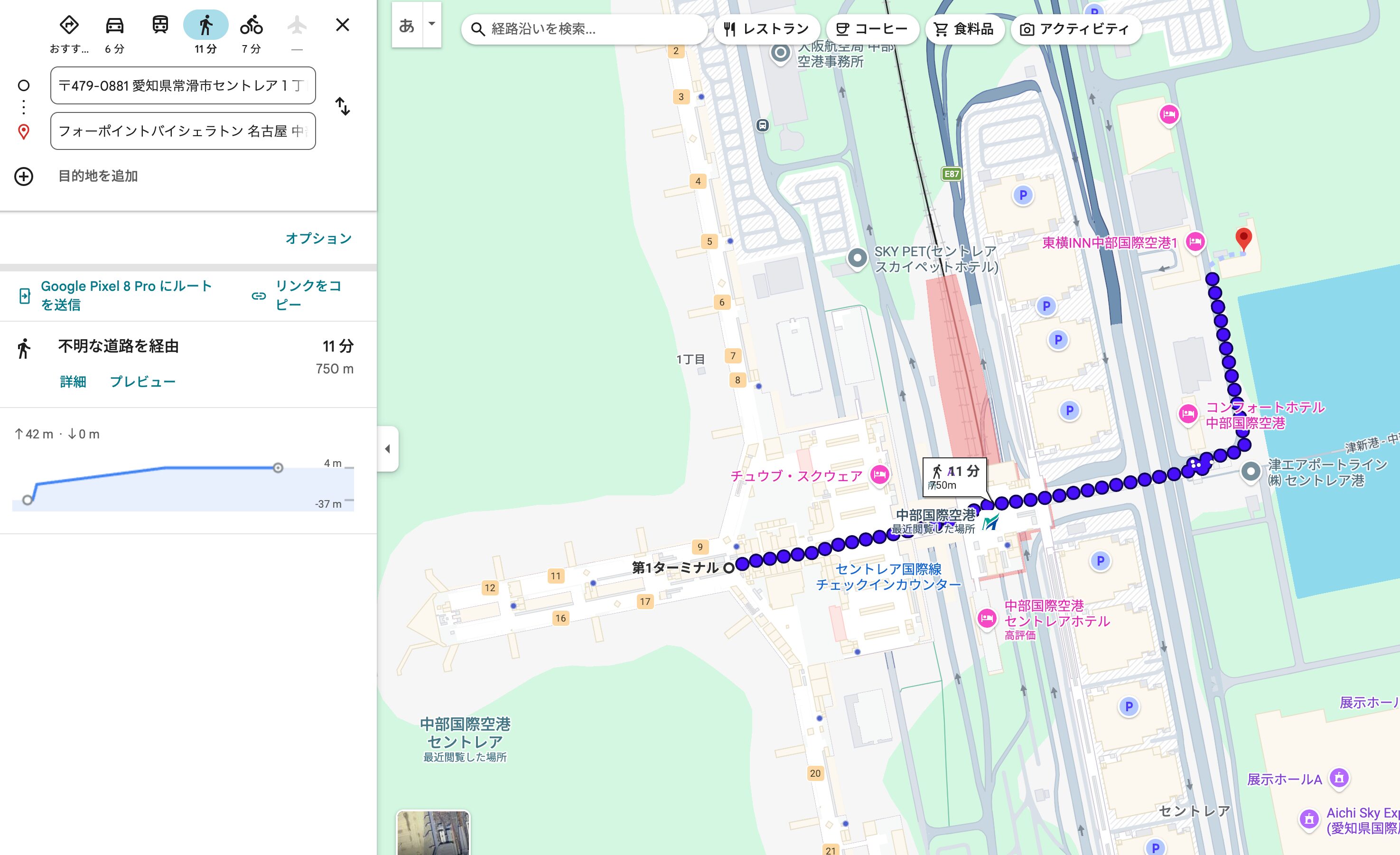
Task: Select the public transit travel mode icon
Action: pos(160,26)
